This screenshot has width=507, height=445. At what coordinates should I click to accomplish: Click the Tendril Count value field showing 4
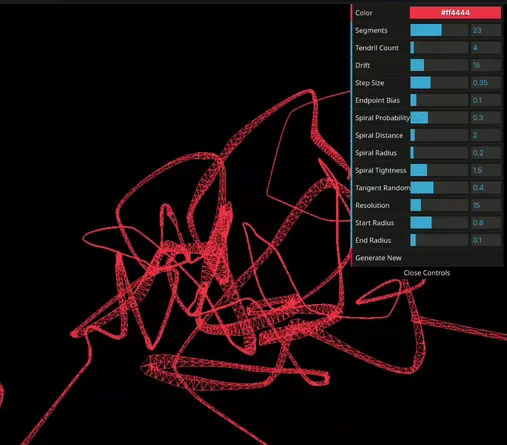pos(486,48)
